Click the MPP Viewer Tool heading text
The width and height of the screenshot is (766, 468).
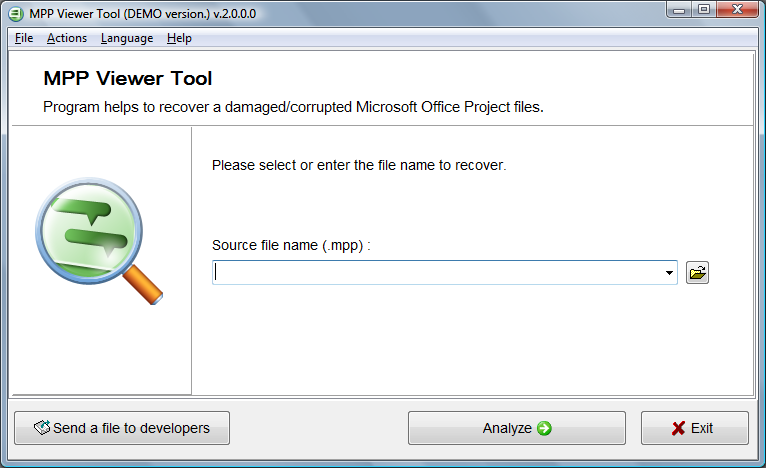coord(128,79)
